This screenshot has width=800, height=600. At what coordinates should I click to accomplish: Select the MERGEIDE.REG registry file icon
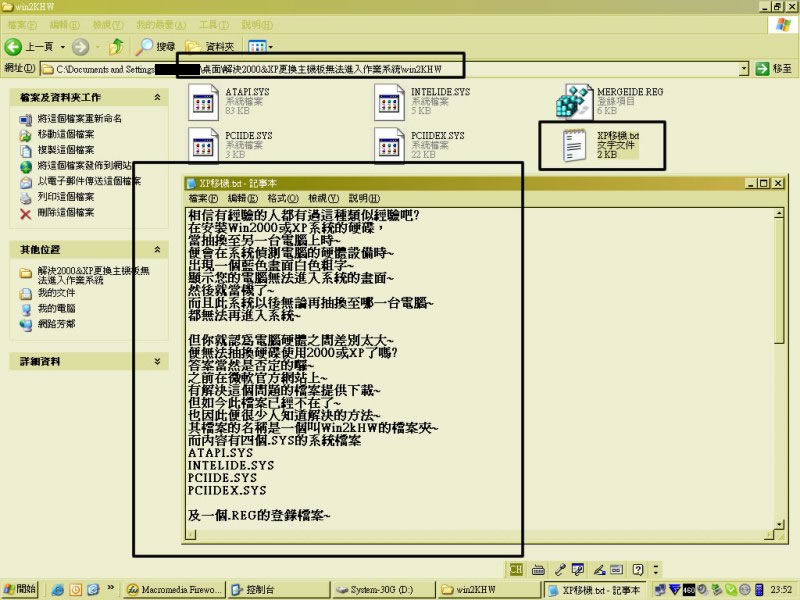point(574,102)
